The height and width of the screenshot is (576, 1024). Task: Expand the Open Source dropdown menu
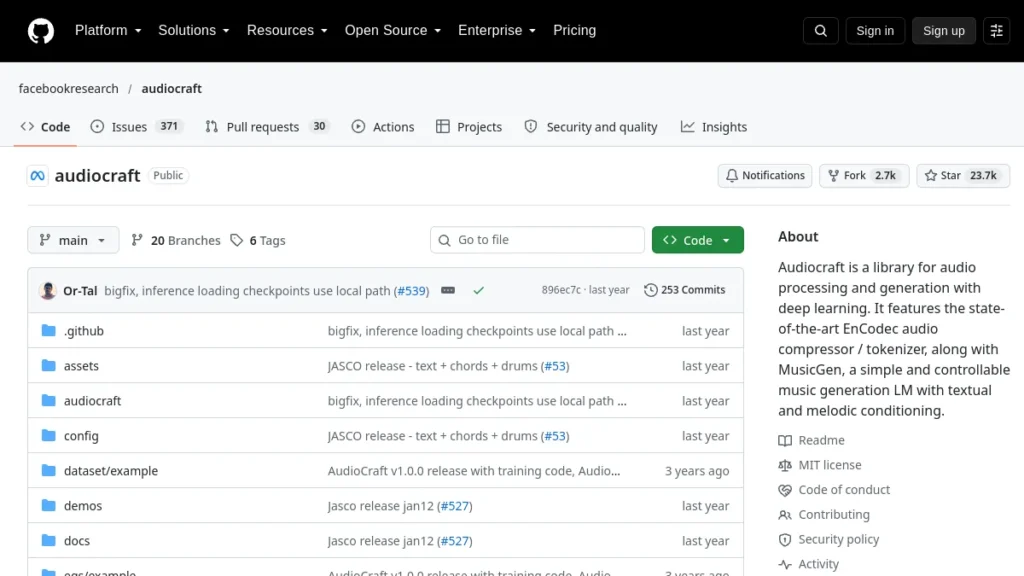pyautogui.click(x=393, y=31)
